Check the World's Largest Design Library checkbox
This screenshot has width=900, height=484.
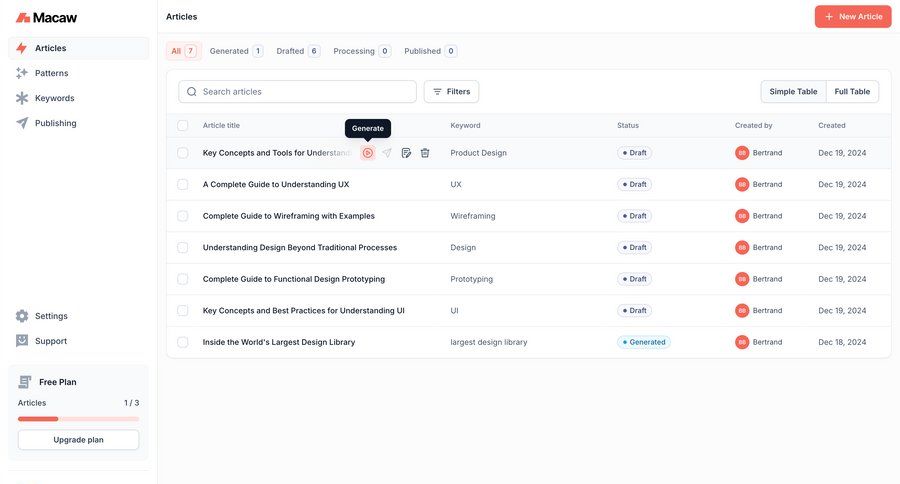click(x=183, y=342)
